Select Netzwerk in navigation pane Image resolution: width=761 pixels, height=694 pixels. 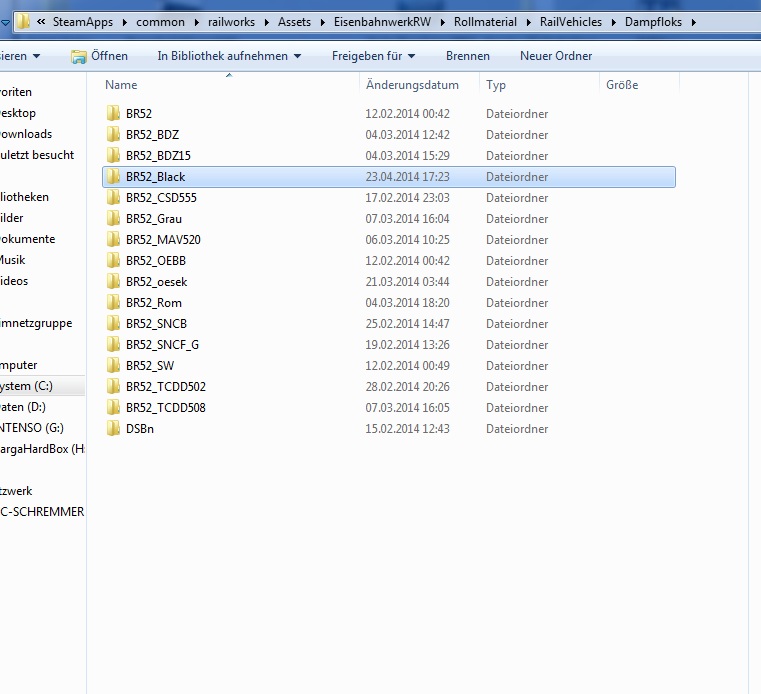tap(16, 491)
